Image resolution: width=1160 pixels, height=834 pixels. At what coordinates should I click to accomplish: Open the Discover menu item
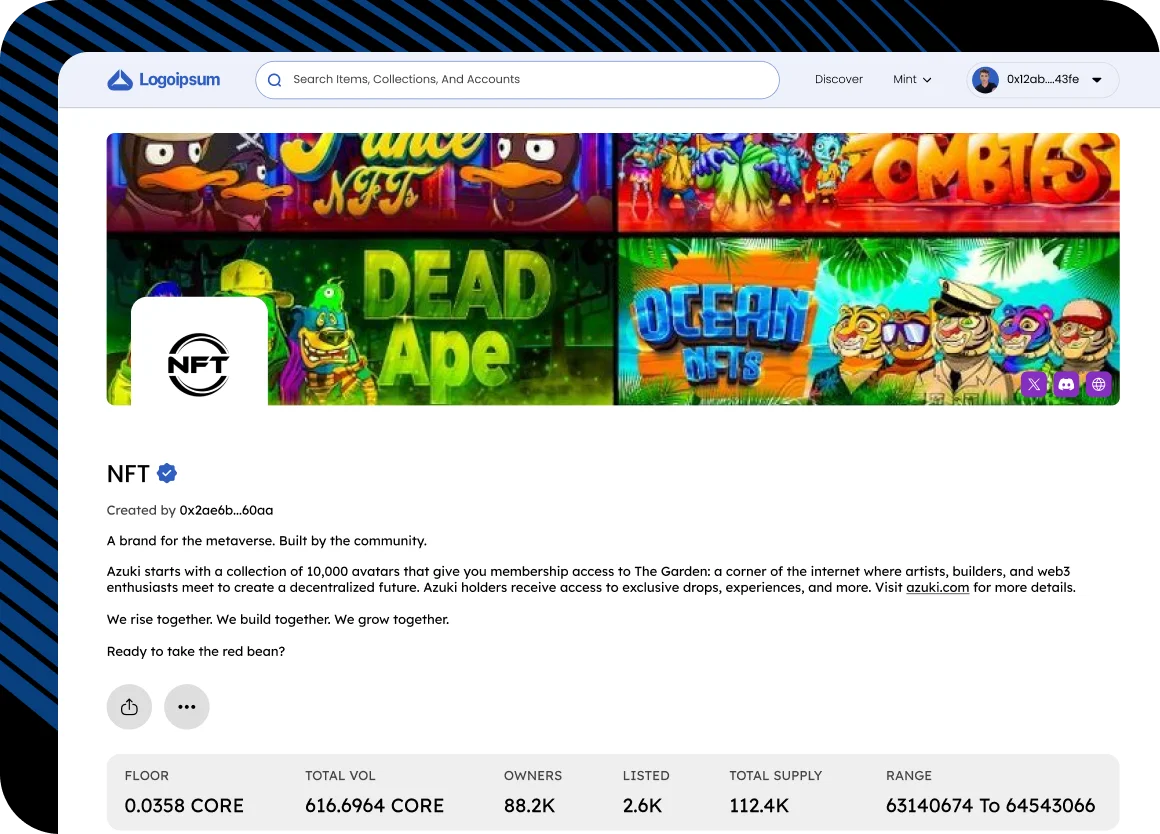pos(838,80)
